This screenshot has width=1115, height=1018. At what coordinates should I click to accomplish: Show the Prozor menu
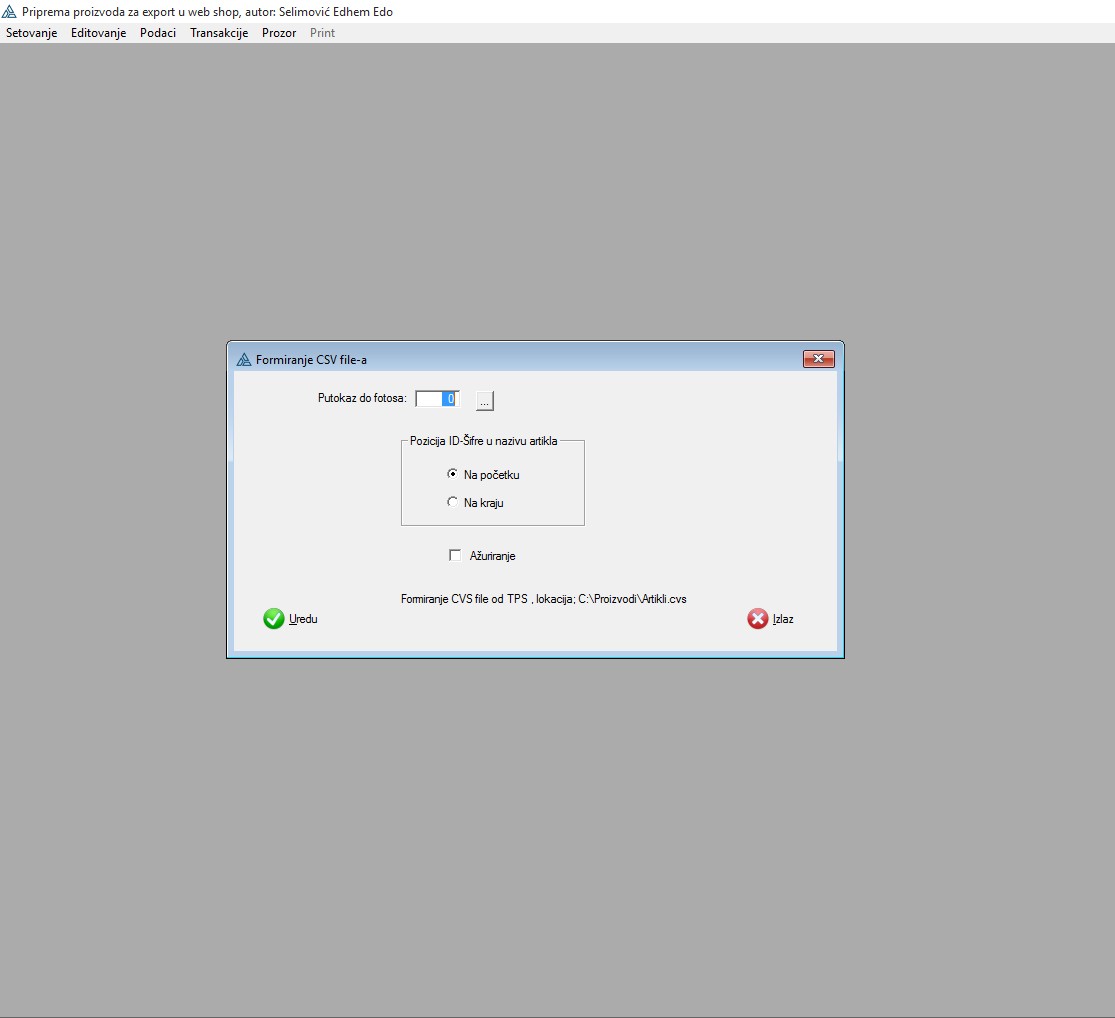coord(279,33)
